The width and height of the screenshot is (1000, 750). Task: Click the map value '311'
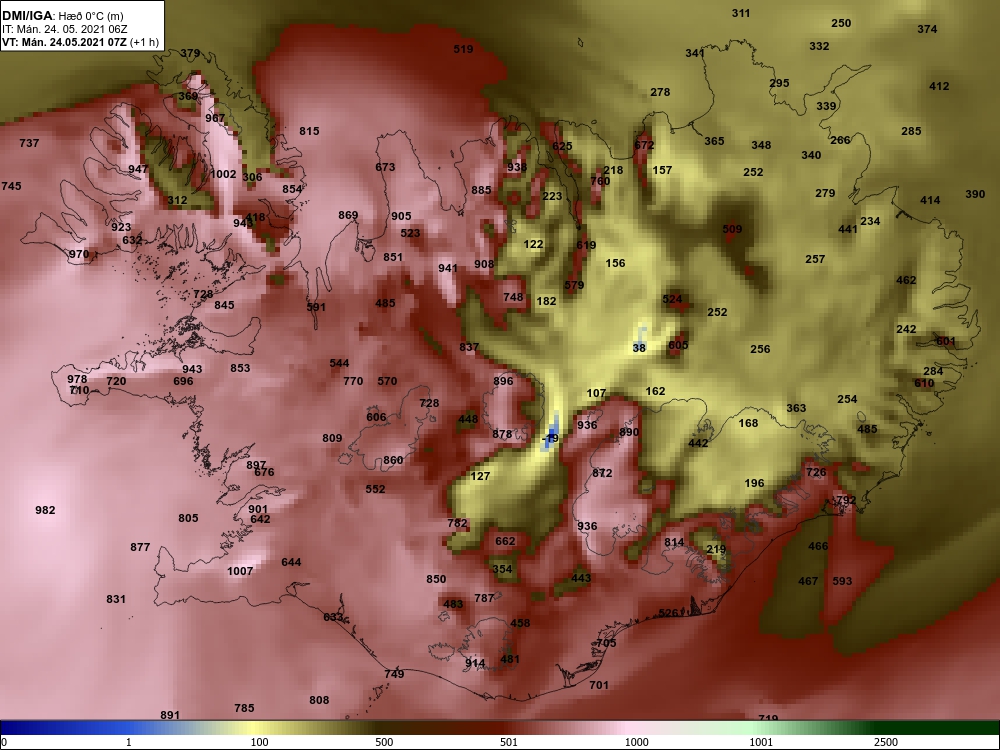741,13
